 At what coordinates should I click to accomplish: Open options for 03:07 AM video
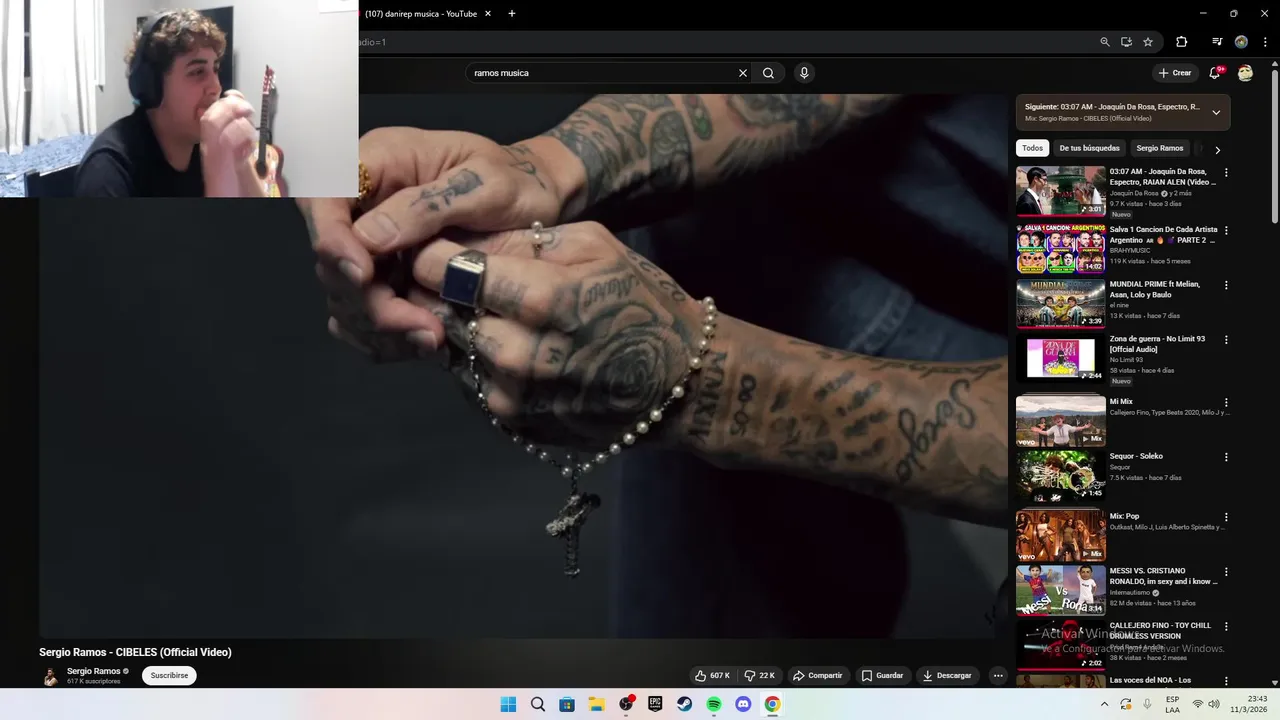(x=1226, y=173)
